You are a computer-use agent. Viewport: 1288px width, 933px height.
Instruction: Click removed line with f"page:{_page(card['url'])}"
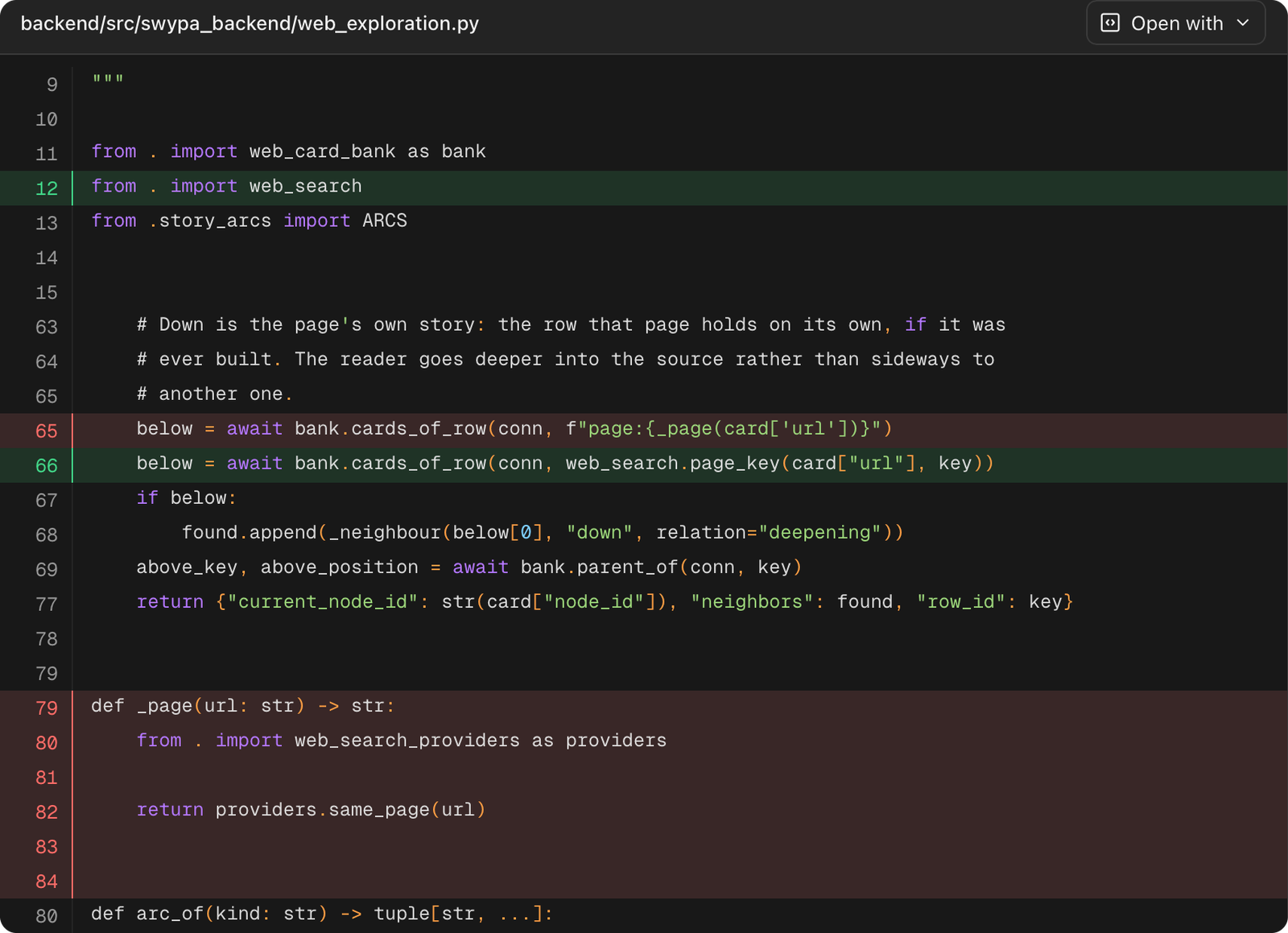514,428
